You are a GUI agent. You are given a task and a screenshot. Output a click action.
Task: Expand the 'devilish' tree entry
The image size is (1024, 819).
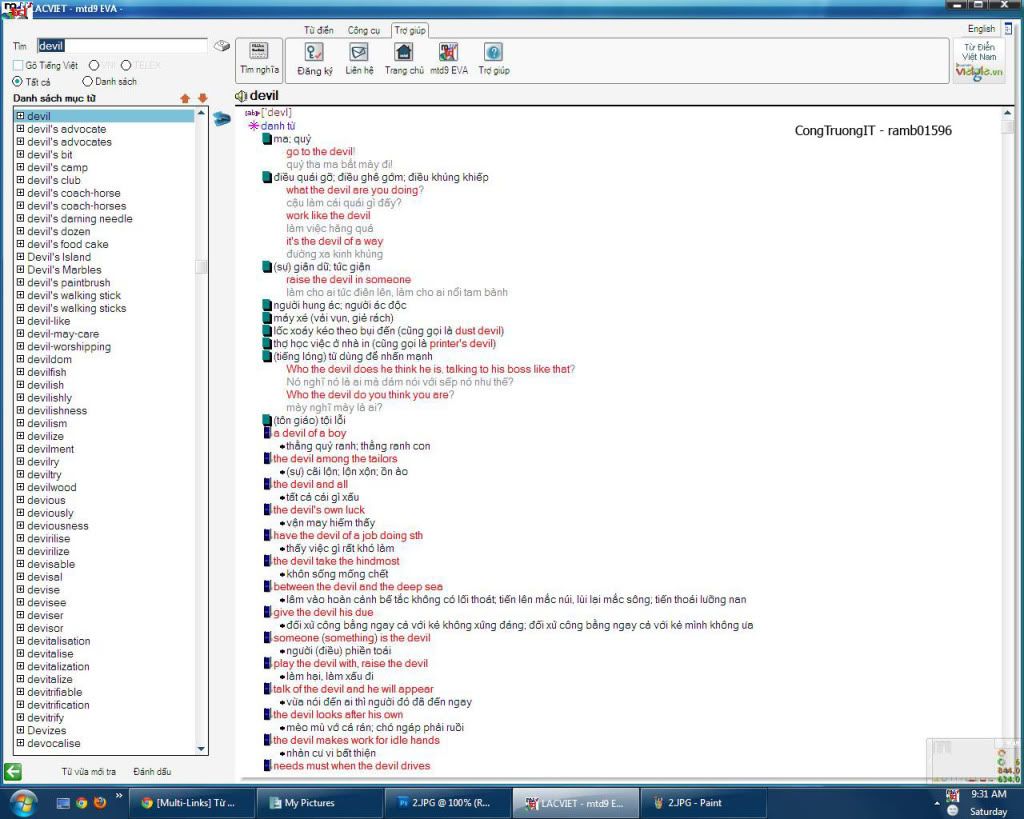[20, 385]
